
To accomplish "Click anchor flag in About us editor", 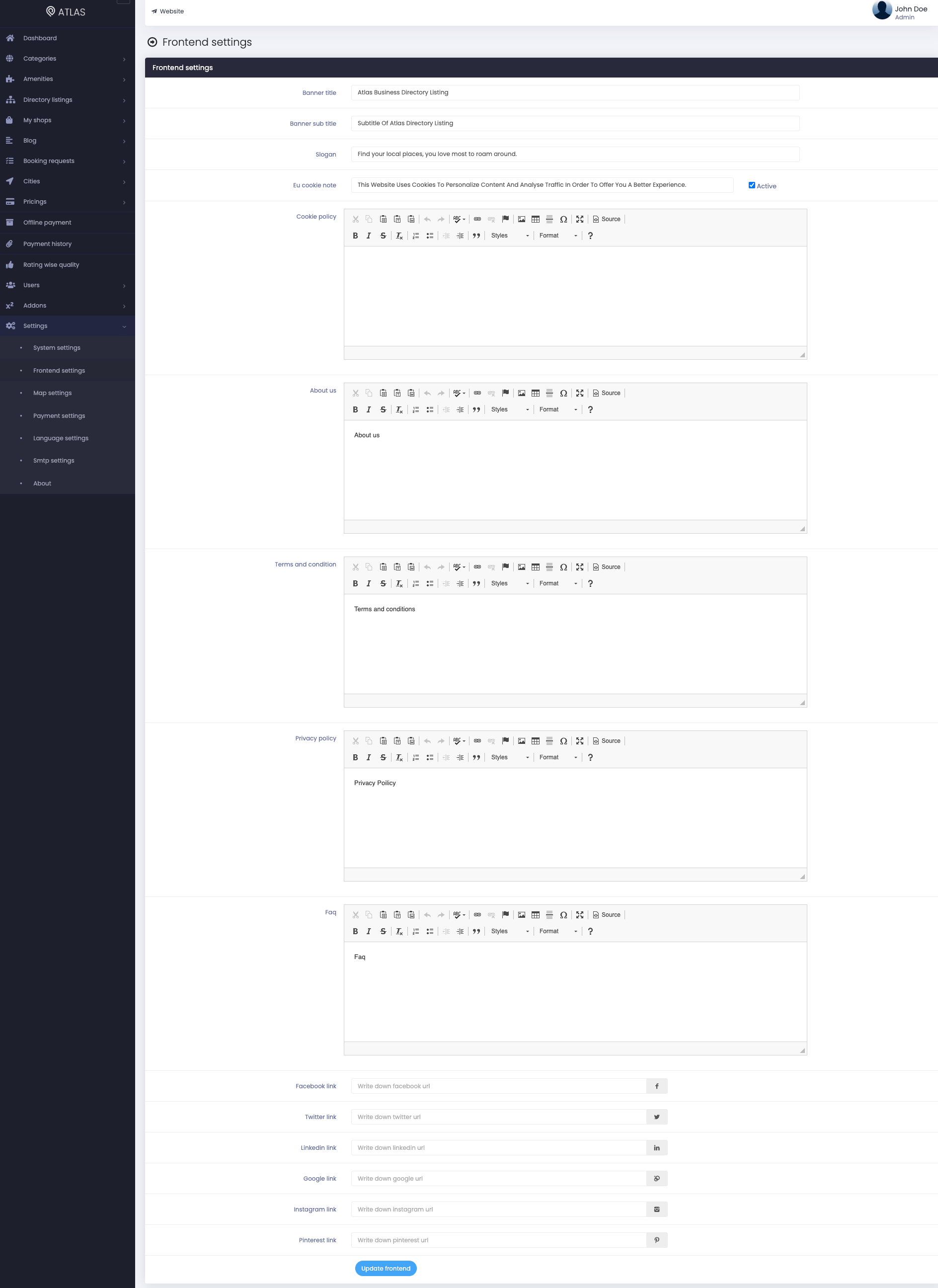I will pyautogui.click(x=505, y=393).
